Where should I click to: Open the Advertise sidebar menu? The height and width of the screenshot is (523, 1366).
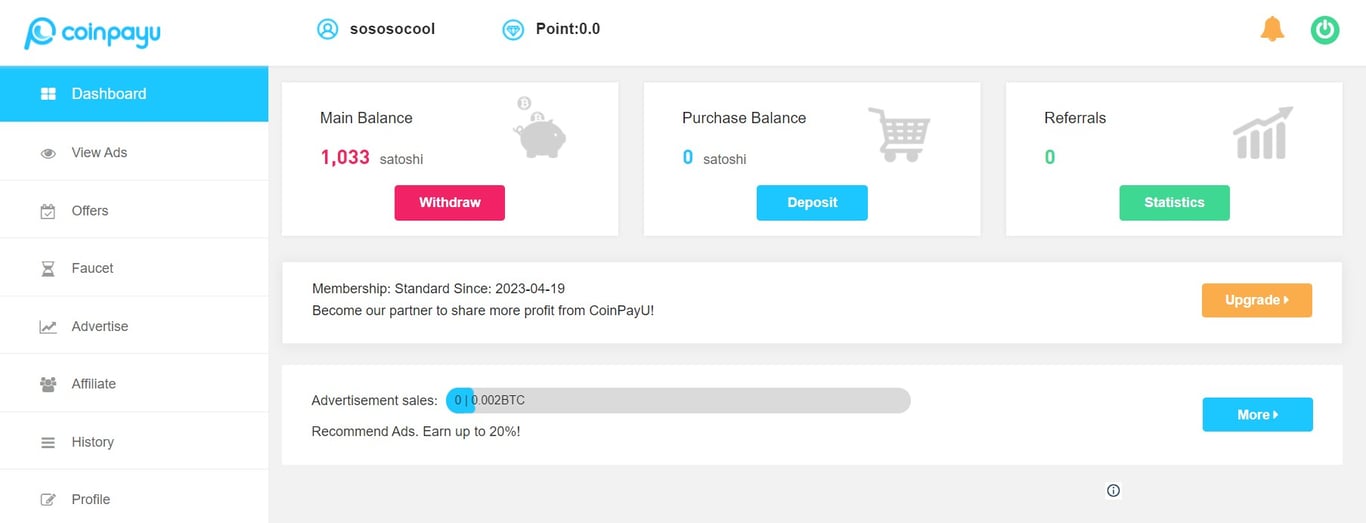(134, 326)
